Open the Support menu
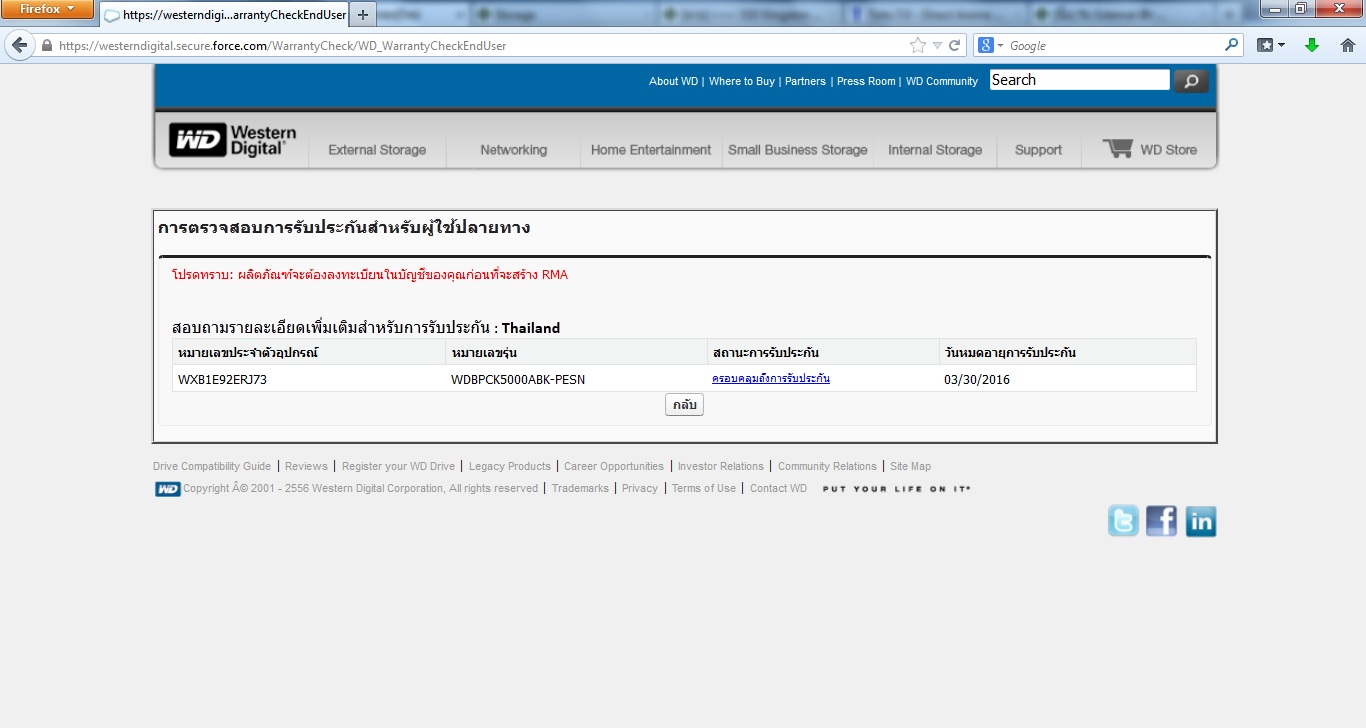The image size is (1366, 728). pyautogui.click(x=1038, y=150)
